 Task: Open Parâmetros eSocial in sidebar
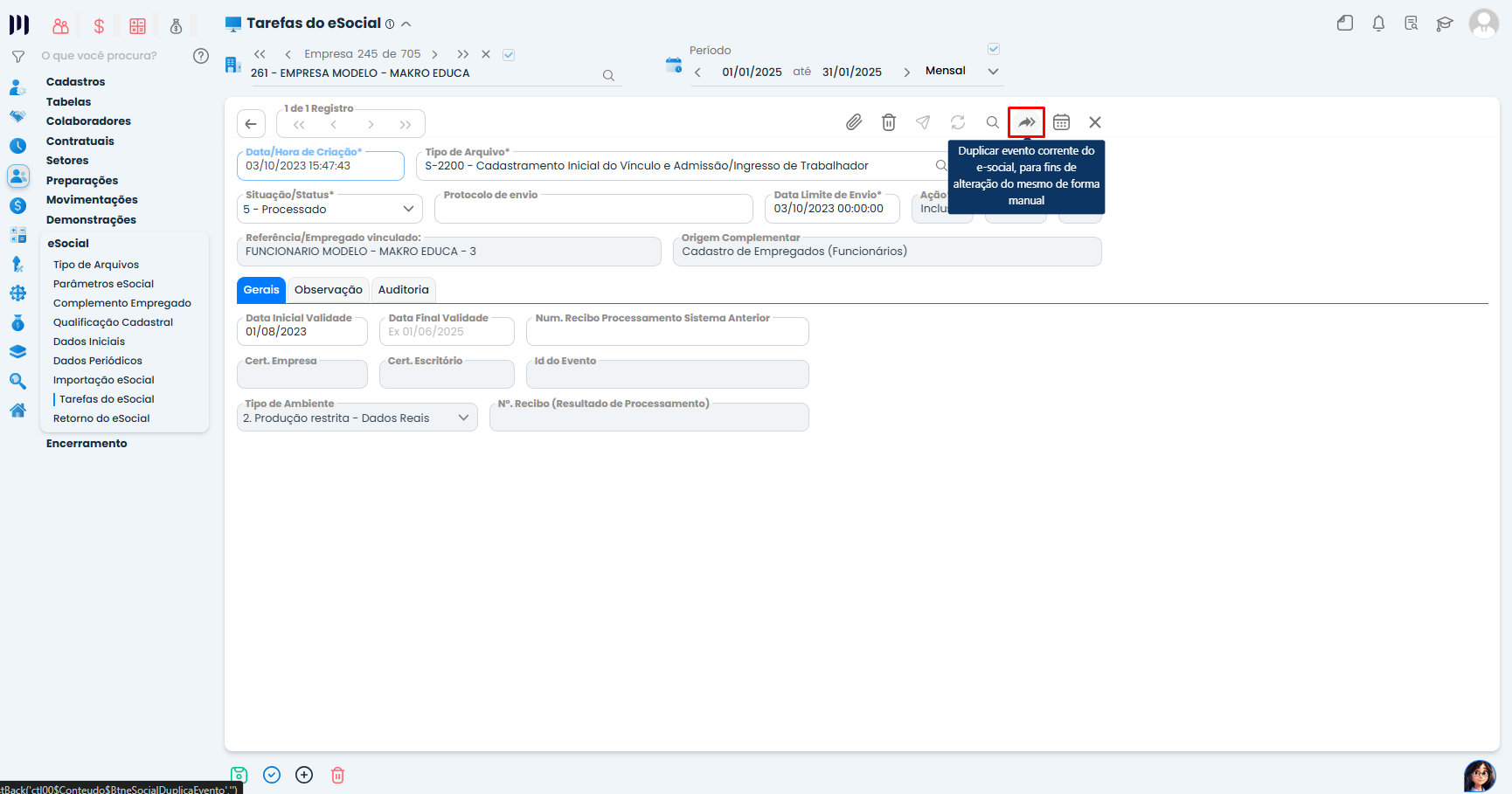pyautogui.click(x=103, y=284)
